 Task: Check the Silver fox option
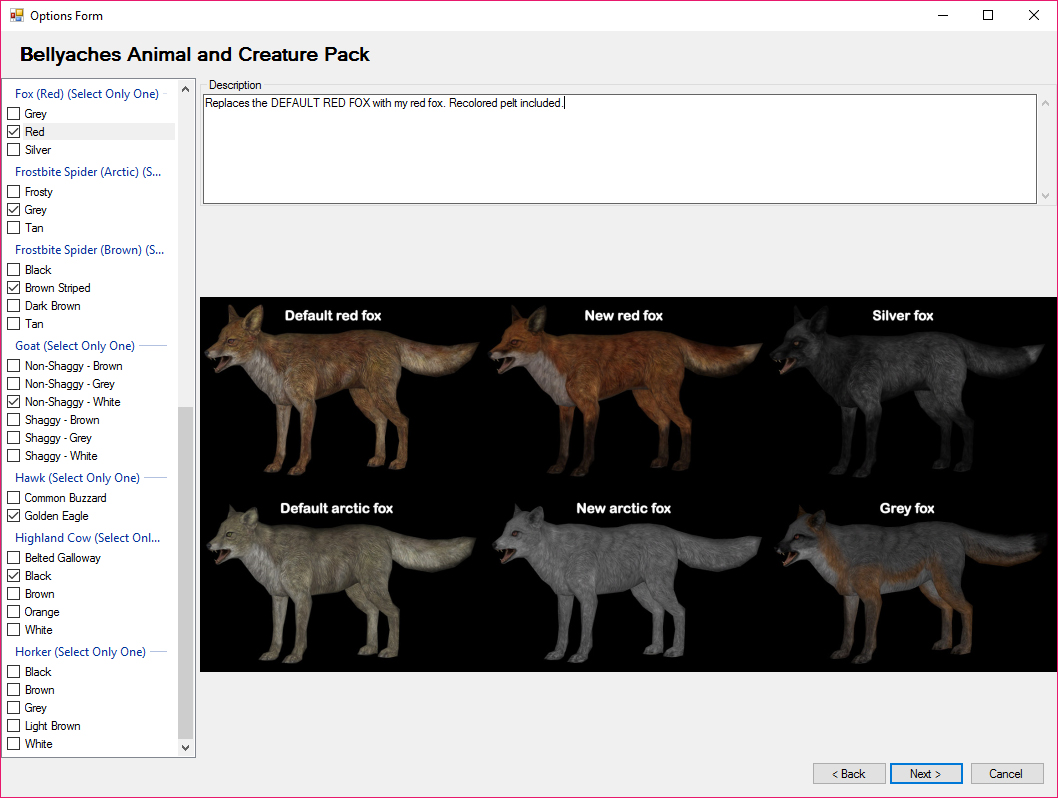(x=13, y=150)
